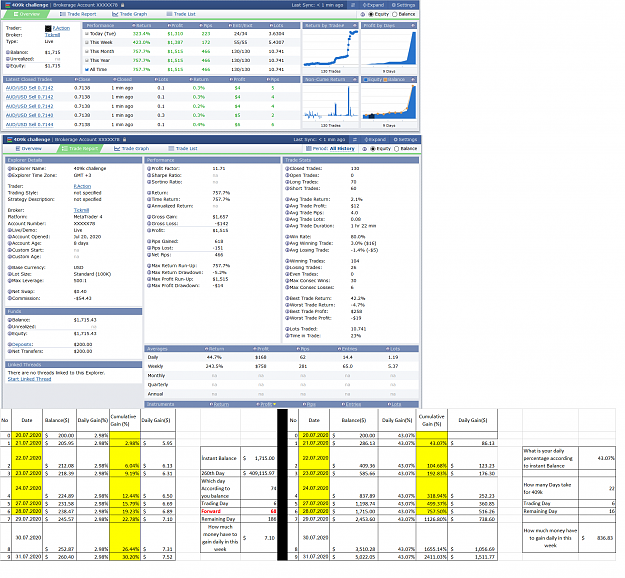Toggle the This Year performance checkbox
This screenshot has width=625, height=578.
coord(87,61)
